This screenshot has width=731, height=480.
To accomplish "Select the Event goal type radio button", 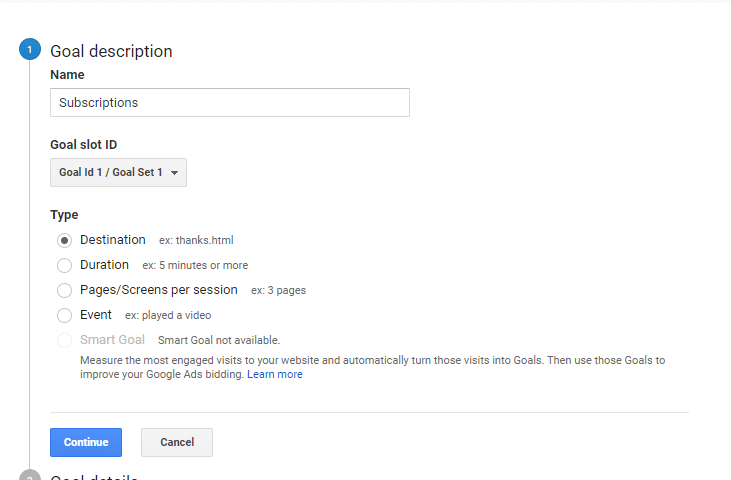I will tap(64, 315).
